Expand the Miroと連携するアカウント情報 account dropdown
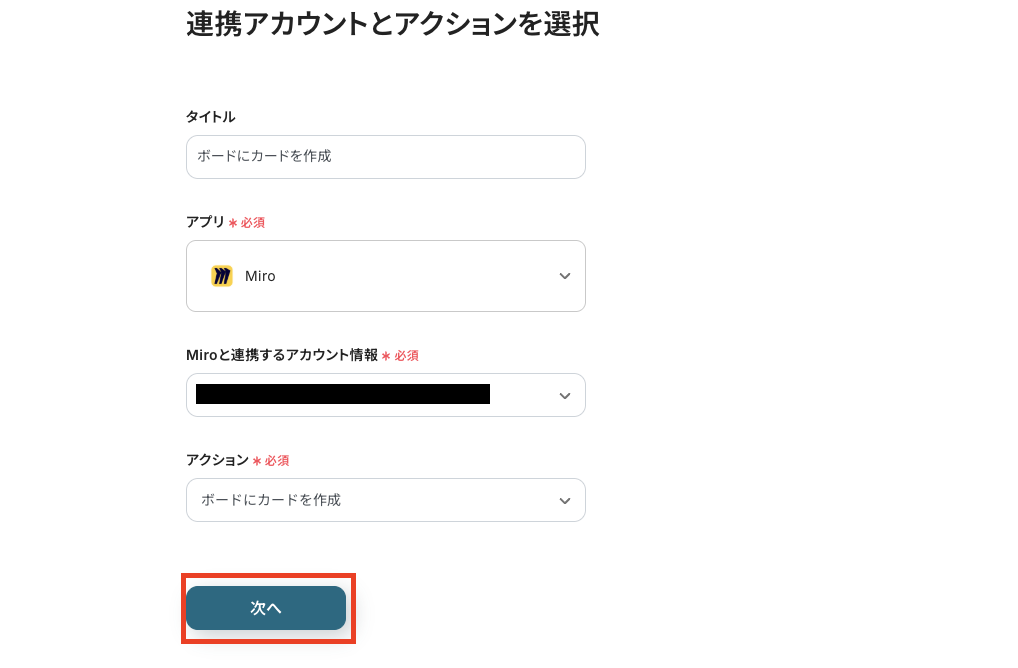Image resolution: width=1018 pixels, height=668 pixels. (385, 395)
